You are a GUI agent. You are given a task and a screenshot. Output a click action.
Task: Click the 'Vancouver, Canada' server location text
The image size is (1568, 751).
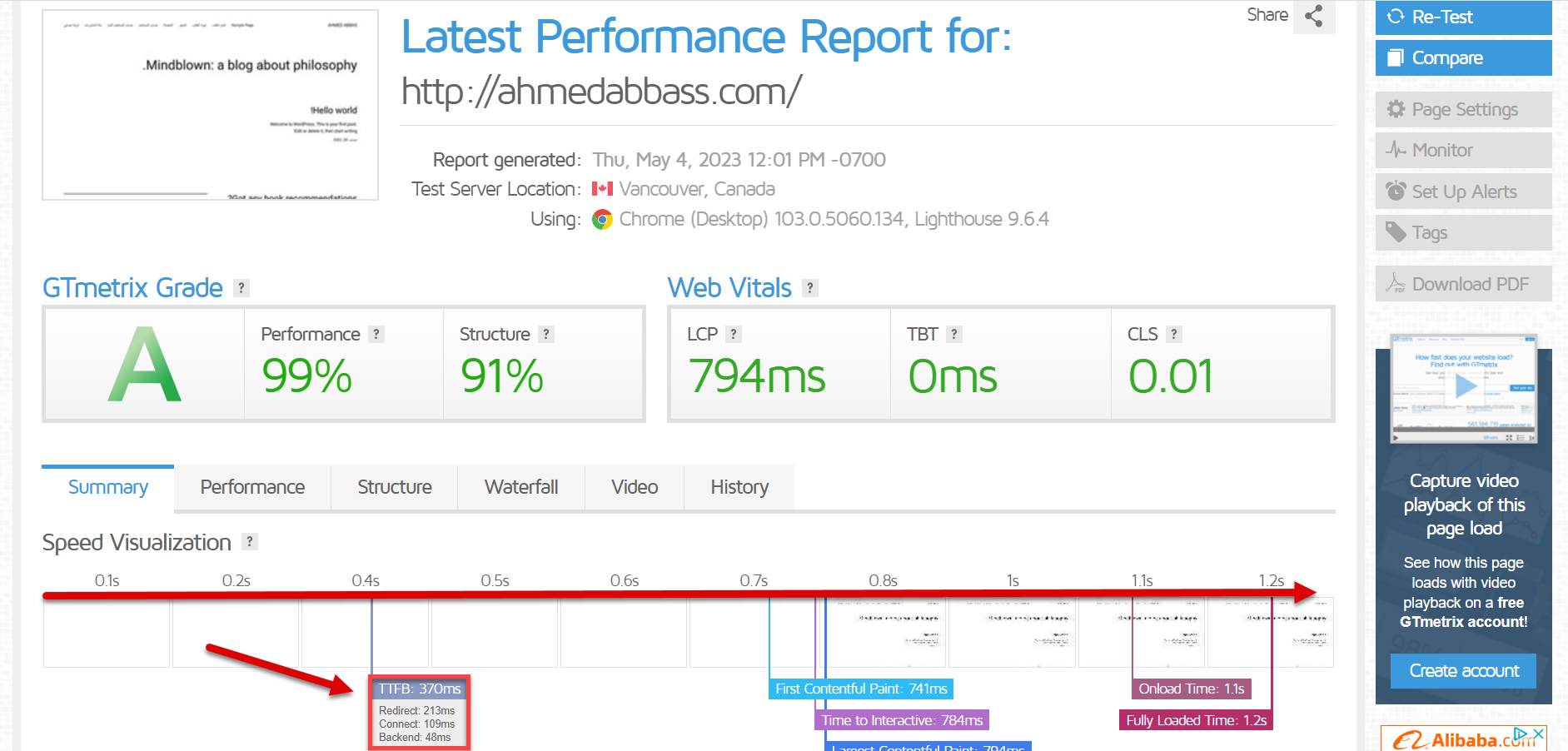(x=697, y=189)
